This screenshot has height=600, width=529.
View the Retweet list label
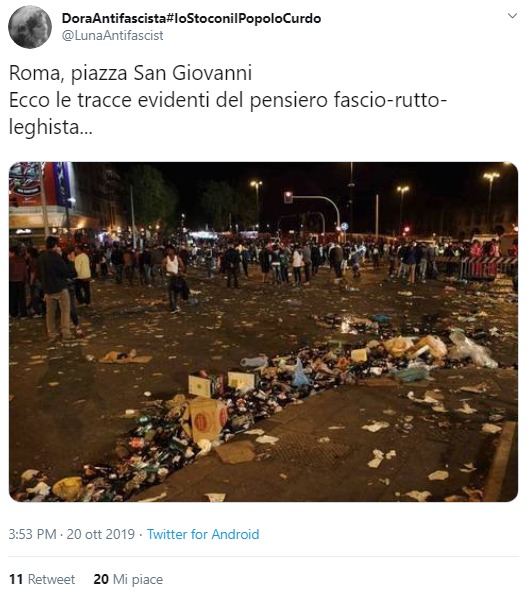(51, 579)
